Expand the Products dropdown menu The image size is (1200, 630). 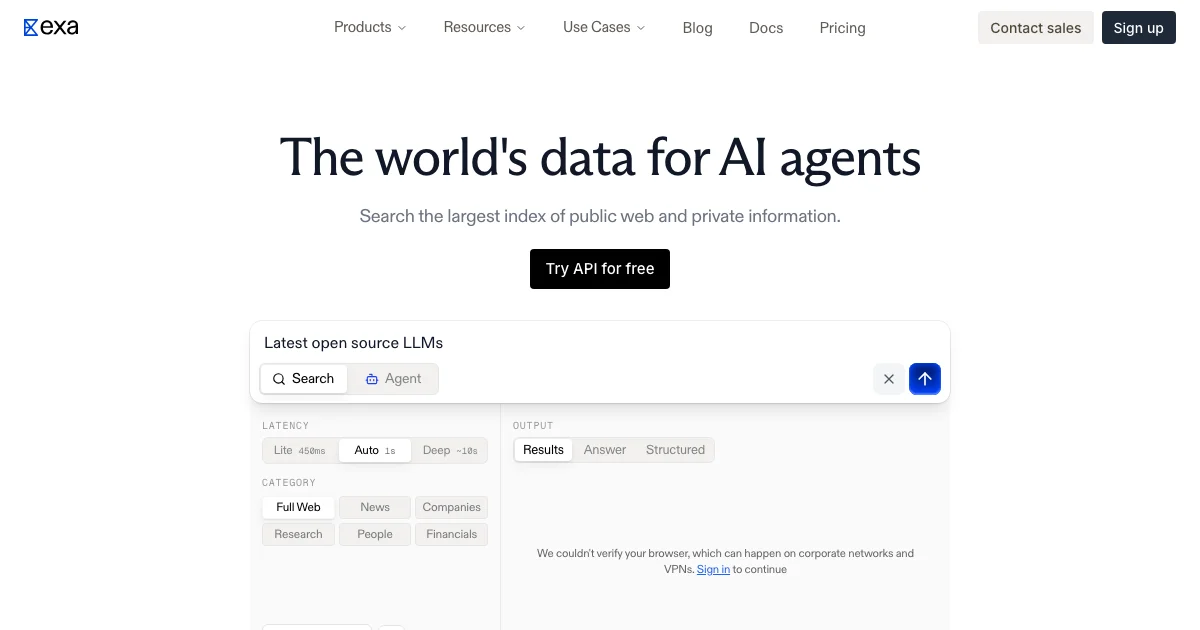(x=370, y=28)
